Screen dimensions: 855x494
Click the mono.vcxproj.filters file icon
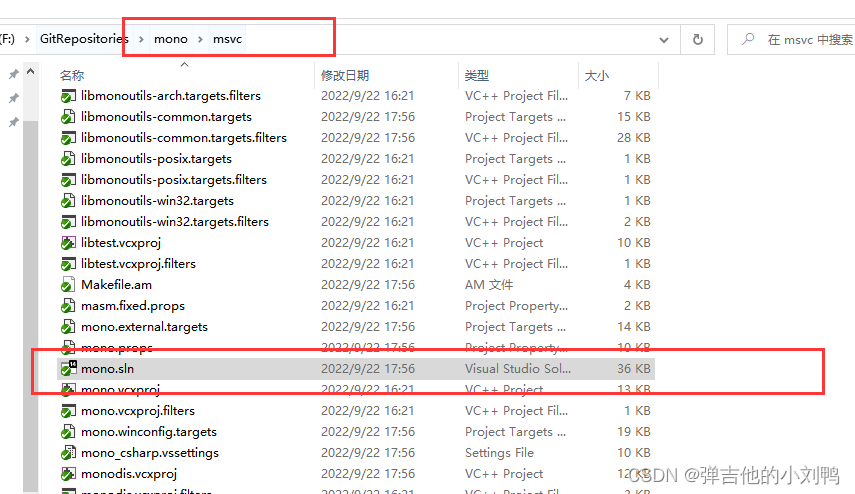[68, 411]
